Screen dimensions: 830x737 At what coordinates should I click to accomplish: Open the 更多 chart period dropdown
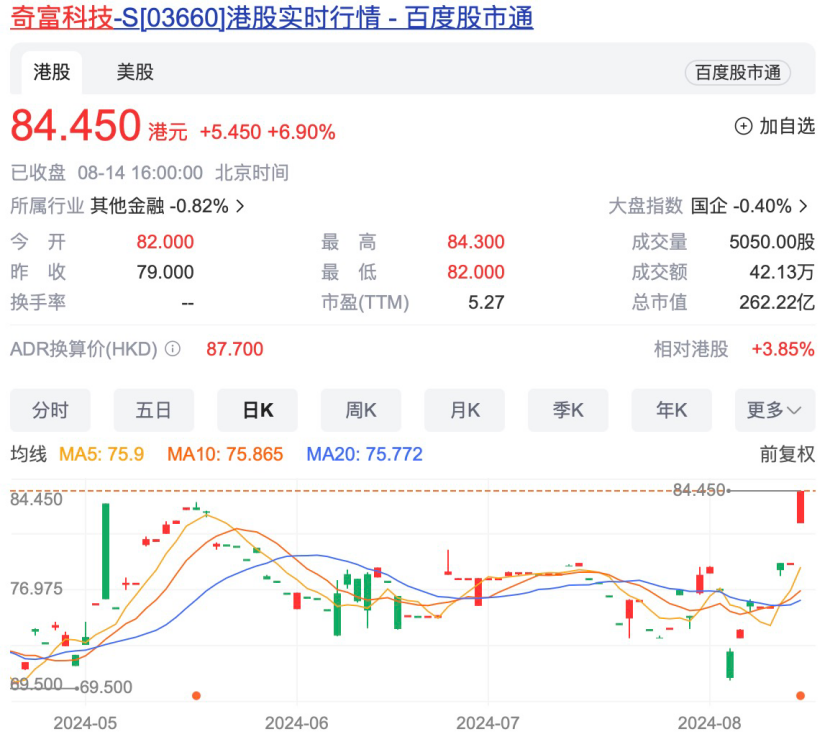coord(774,410)
